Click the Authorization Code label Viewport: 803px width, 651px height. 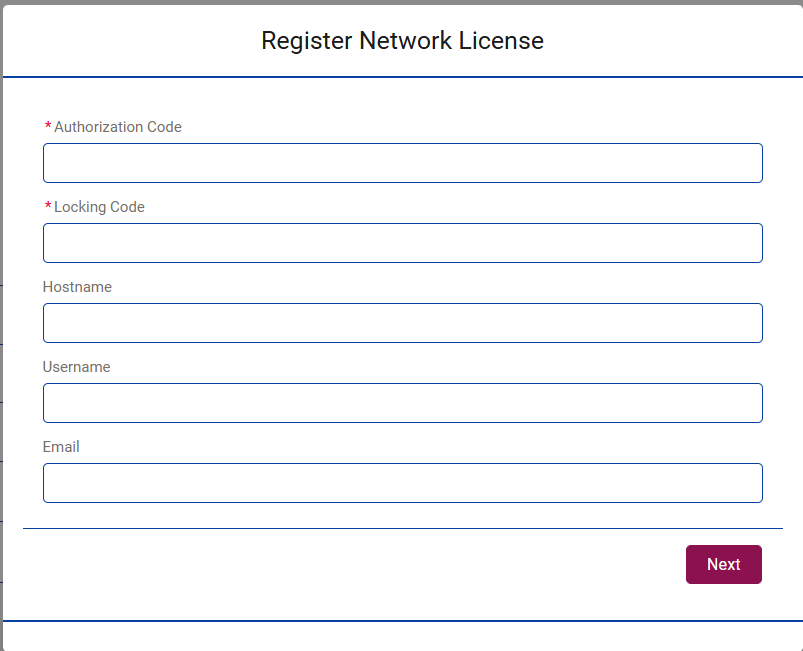118,127
